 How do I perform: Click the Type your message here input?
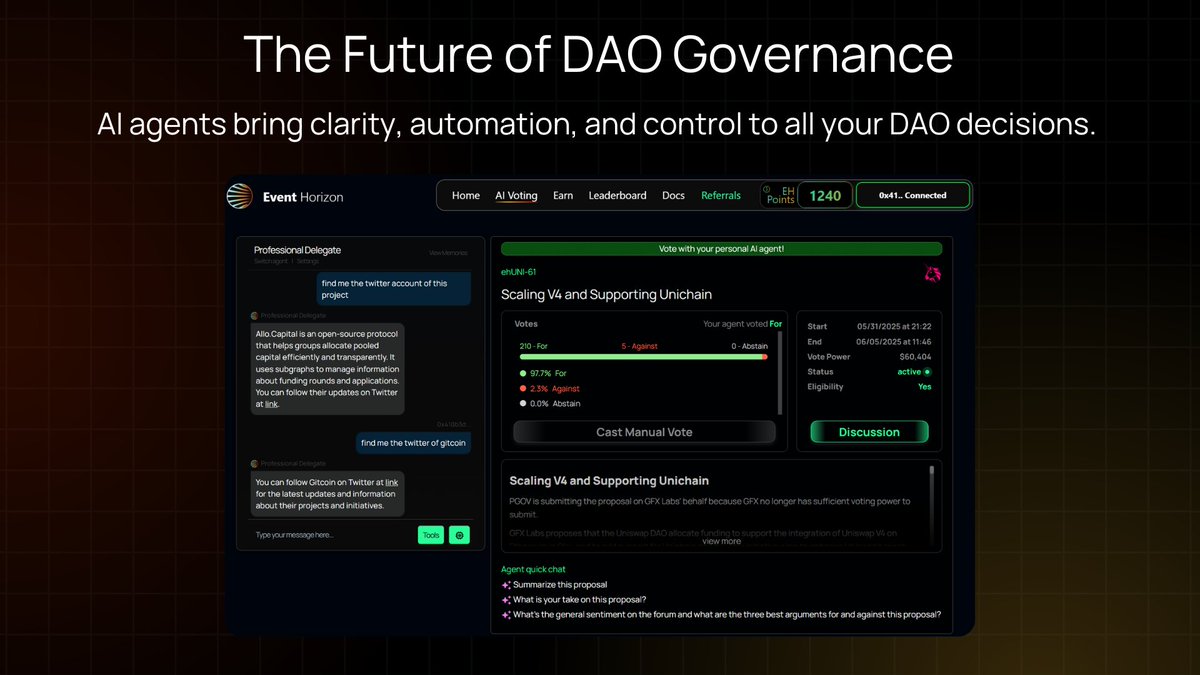point(332,535)
